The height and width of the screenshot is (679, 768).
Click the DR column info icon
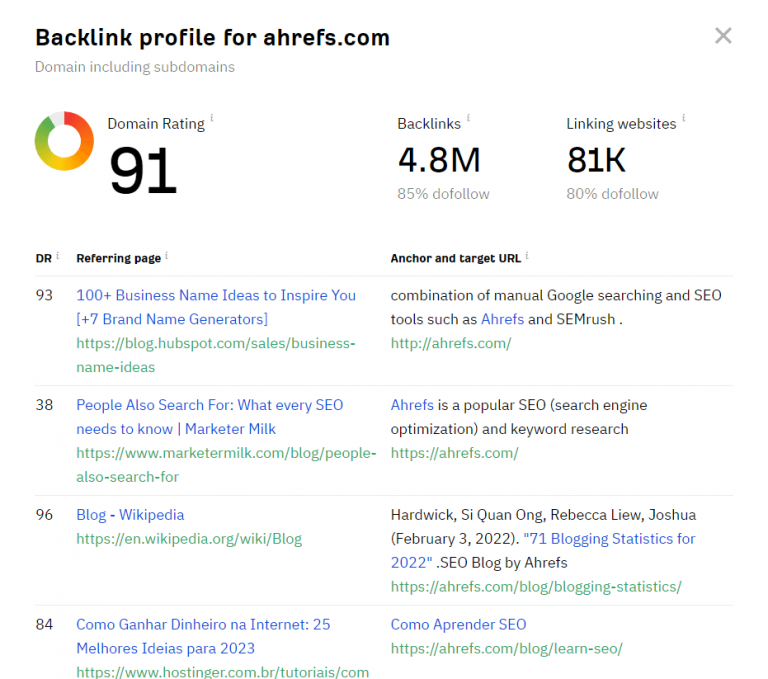(57, 255)
